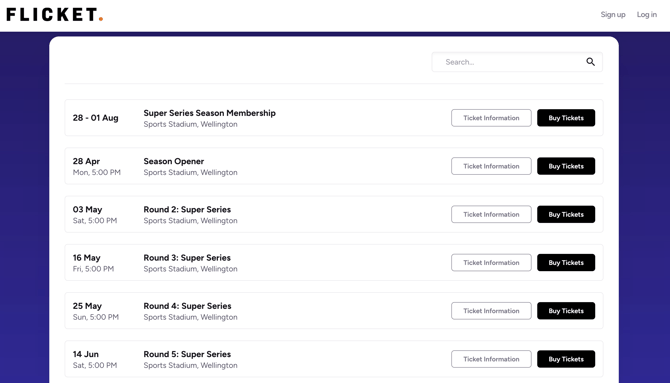Click the search magnifier icon
Screen dimensions: 670x383
coord(591,62)
